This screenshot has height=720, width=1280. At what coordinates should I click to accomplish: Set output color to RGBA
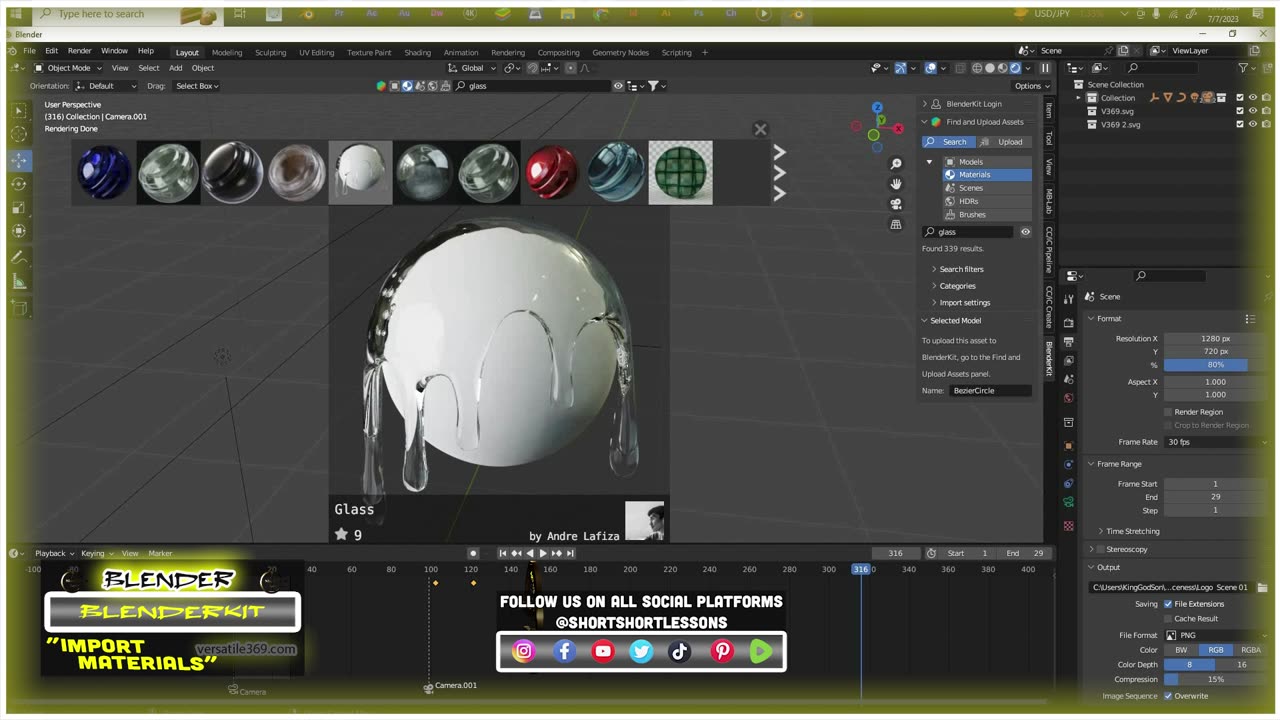pos(1251,650)
